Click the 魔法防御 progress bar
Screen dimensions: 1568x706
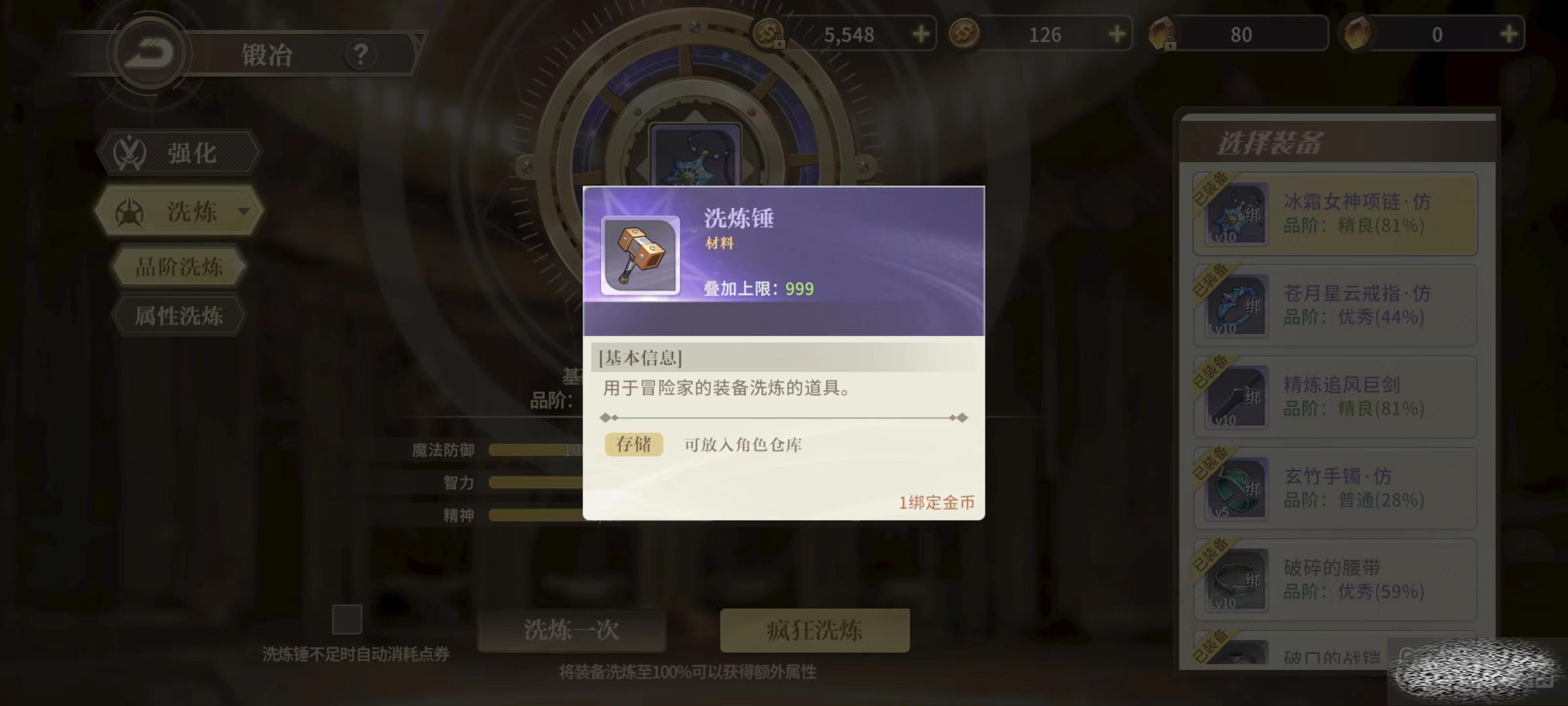pyautogui.click(x=536, y=450)
